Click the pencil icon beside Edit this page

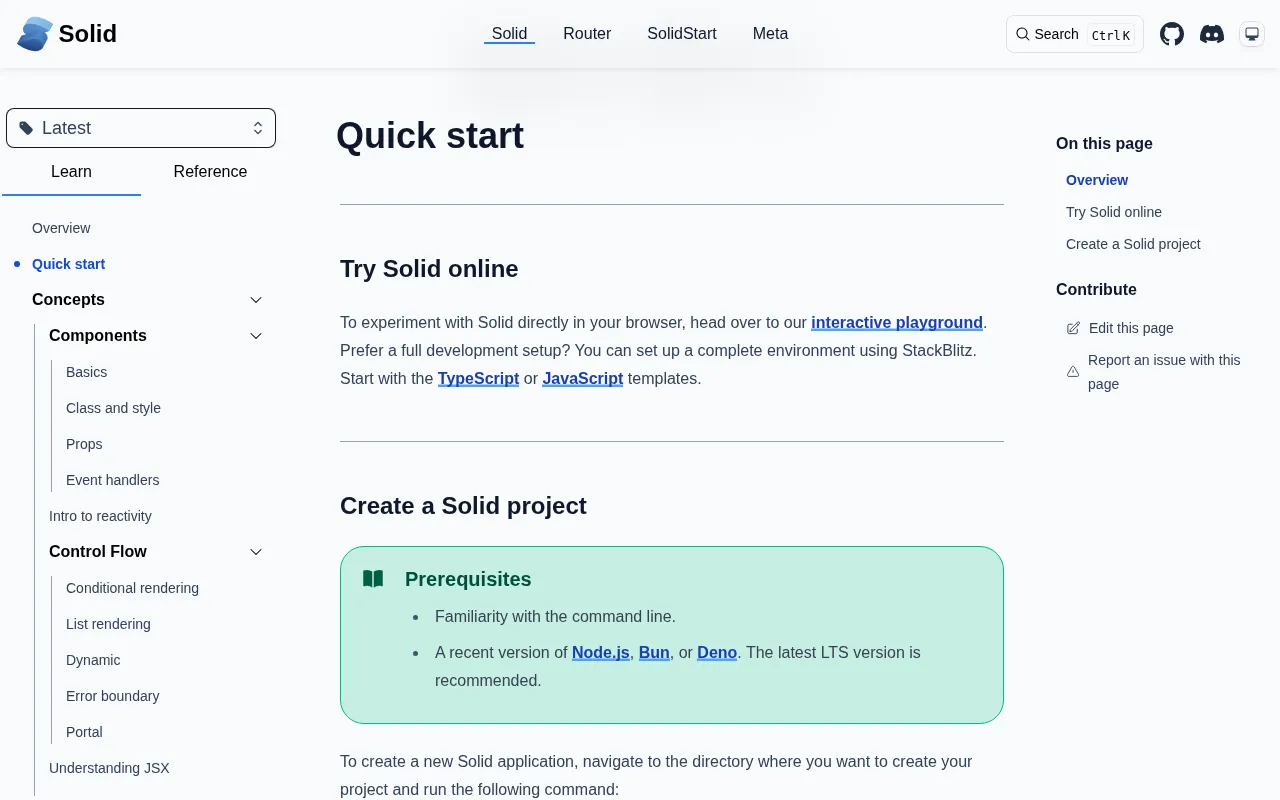(1073, 328)
